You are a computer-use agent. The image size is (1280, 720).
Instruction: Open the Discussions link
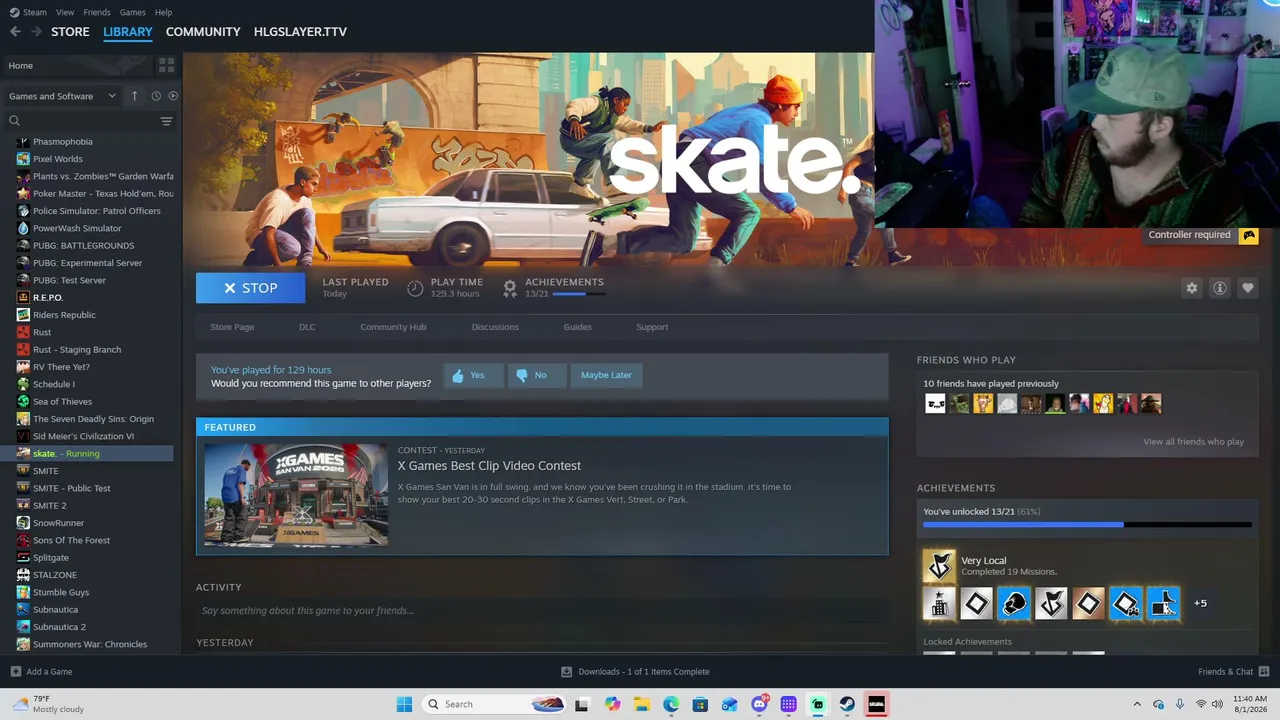[x=495, y=327]
